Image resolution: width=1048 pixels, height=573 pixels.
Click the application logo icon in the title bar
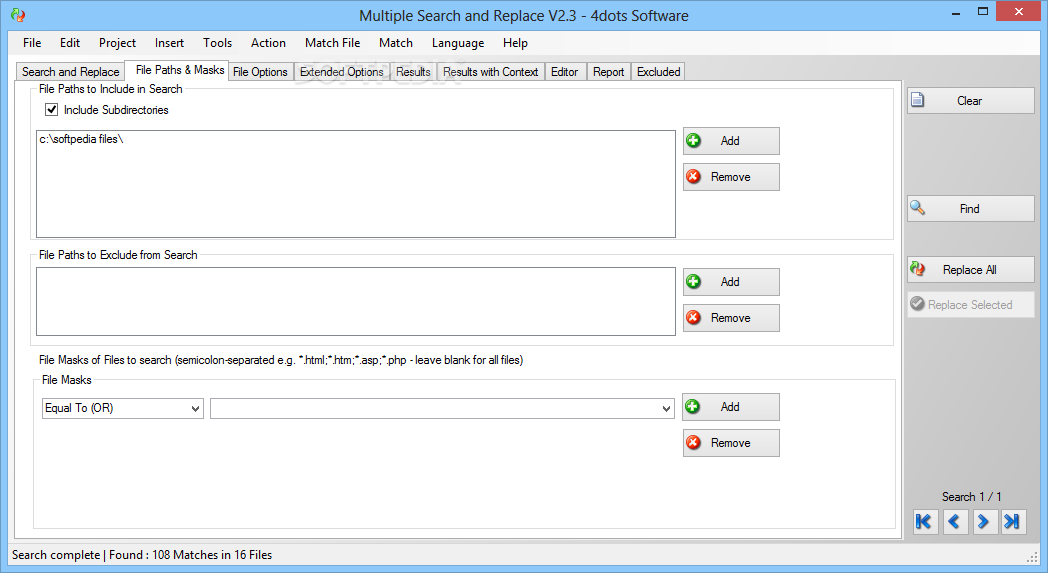point(18,15)
